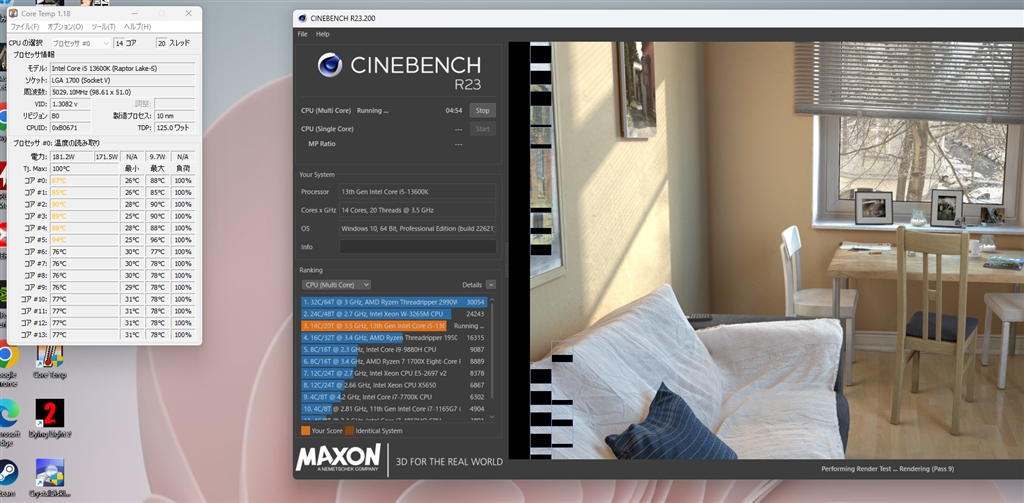
Task: Open Microsoft Edge desktop shortcut
Action: pyautogui.click(x=8, y=421)
